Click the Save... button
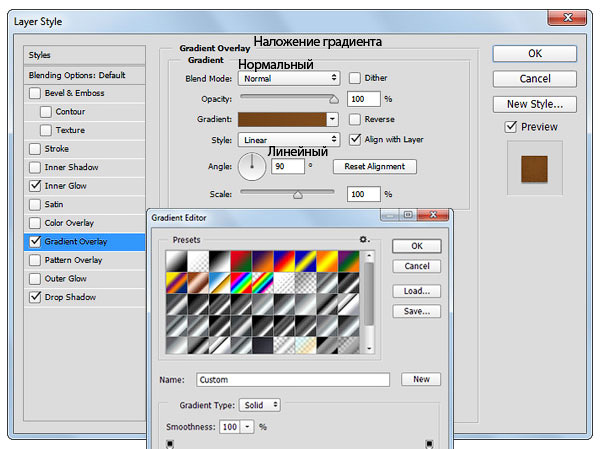 (417, 311)
